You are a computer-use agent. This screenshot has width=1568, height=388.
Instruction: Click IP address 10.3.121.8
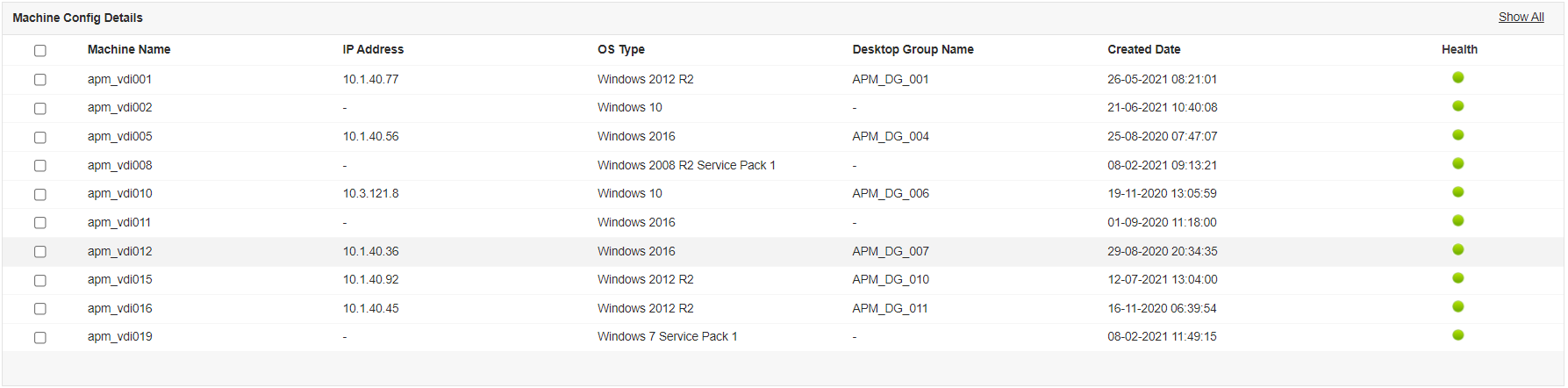point(370,193)
